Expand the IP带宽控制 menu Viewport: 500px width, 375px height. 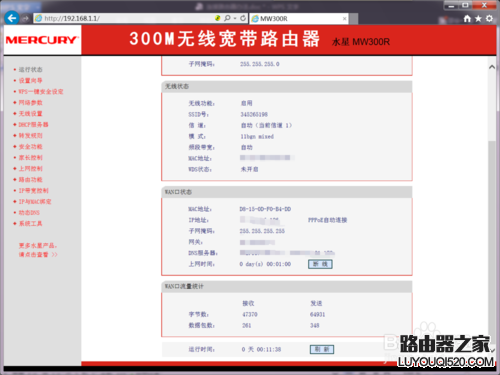tap(33, 190)
